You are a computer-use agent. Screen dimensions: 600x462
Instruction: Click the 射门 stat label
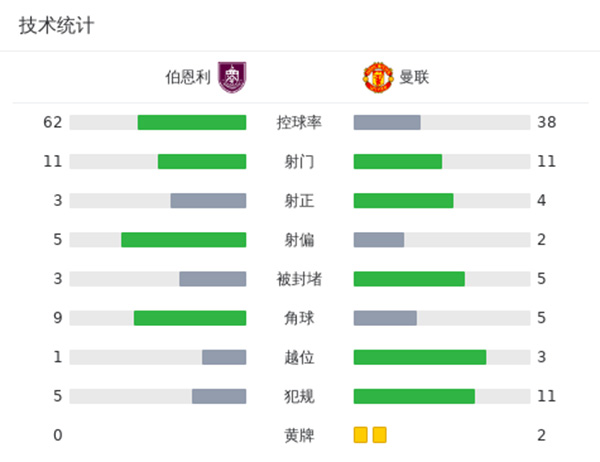coord(299,161)
